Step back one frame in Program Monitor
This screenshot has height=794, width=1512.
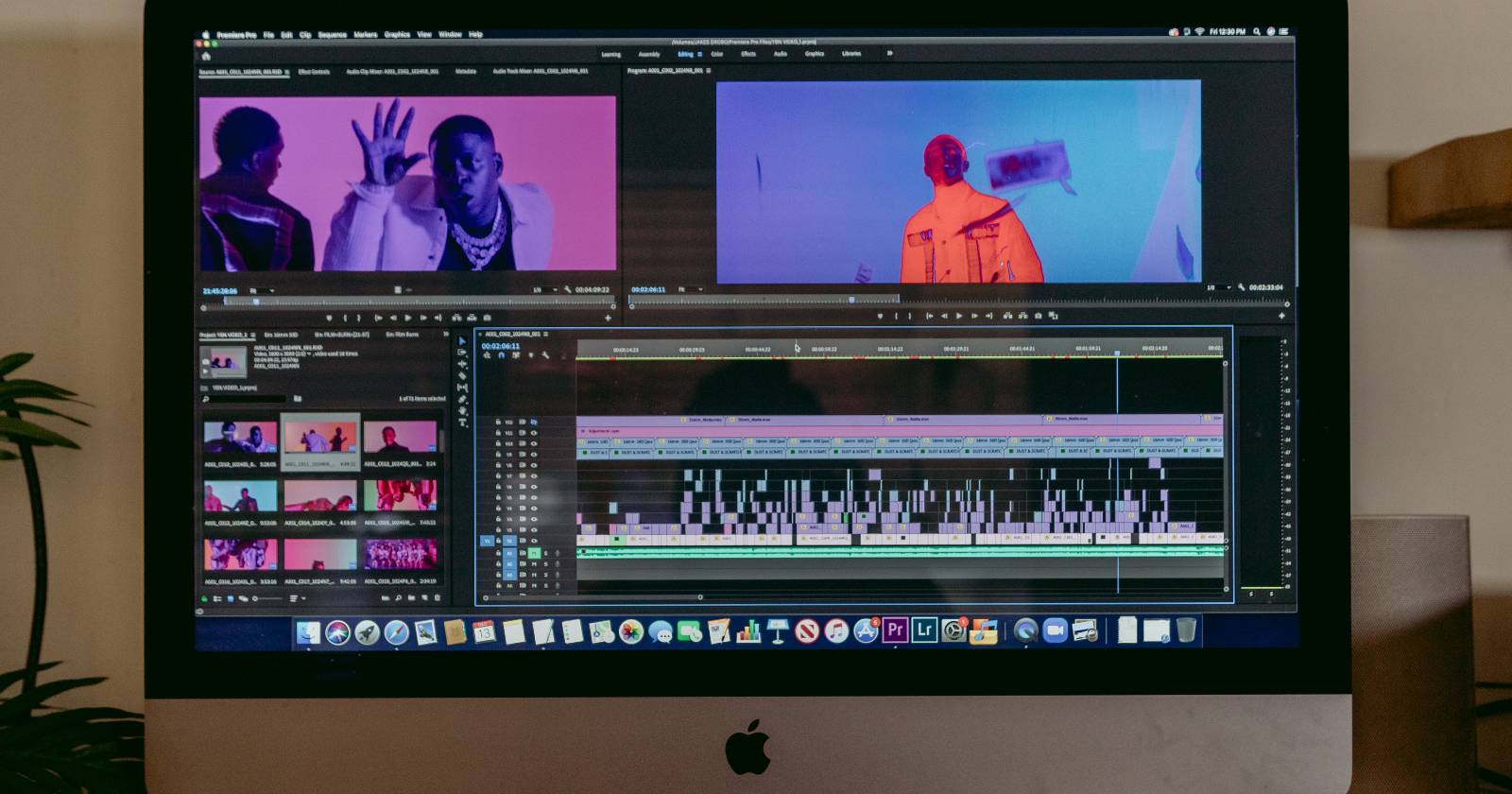pos(943,316)
